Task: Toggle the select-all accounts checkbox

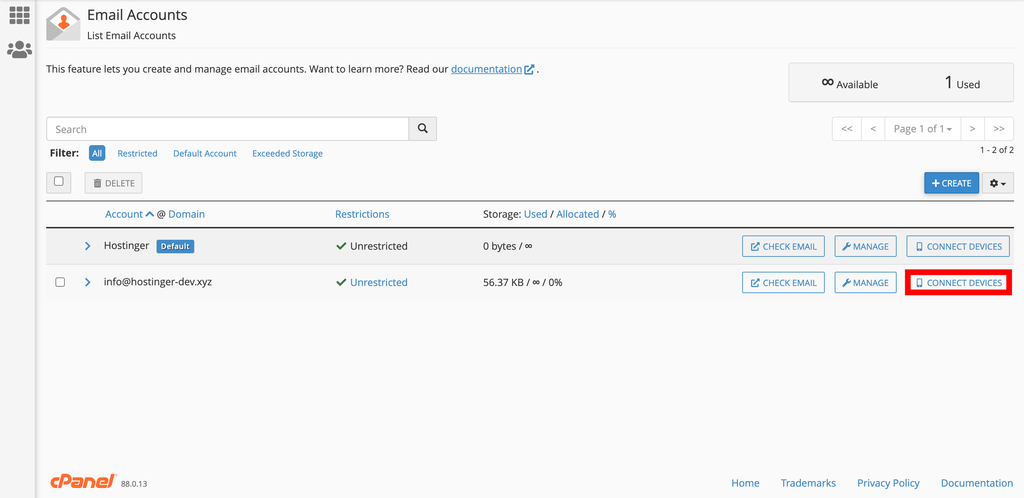Action: tap(59, 182)
